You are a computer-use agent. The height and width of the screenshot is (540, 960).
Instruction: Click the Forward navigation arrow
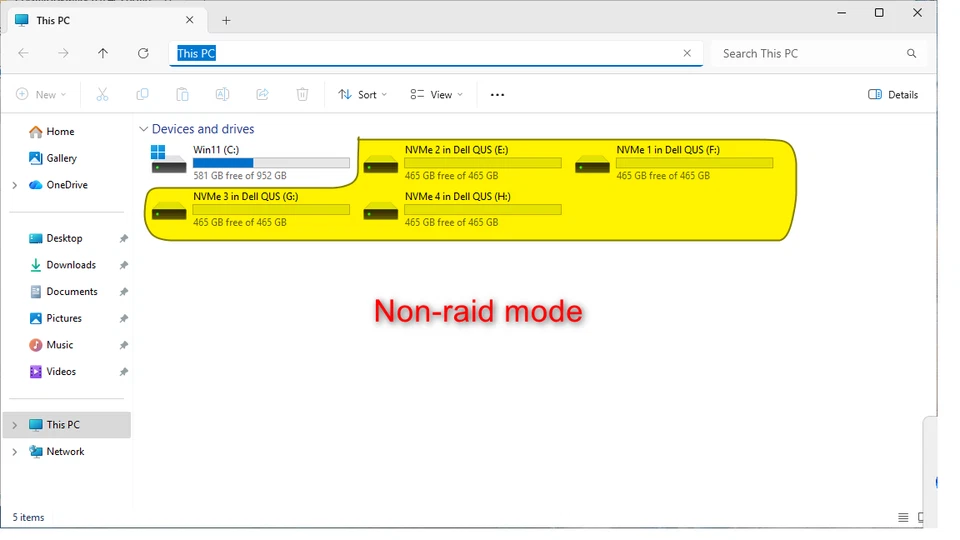coord(63,53)
